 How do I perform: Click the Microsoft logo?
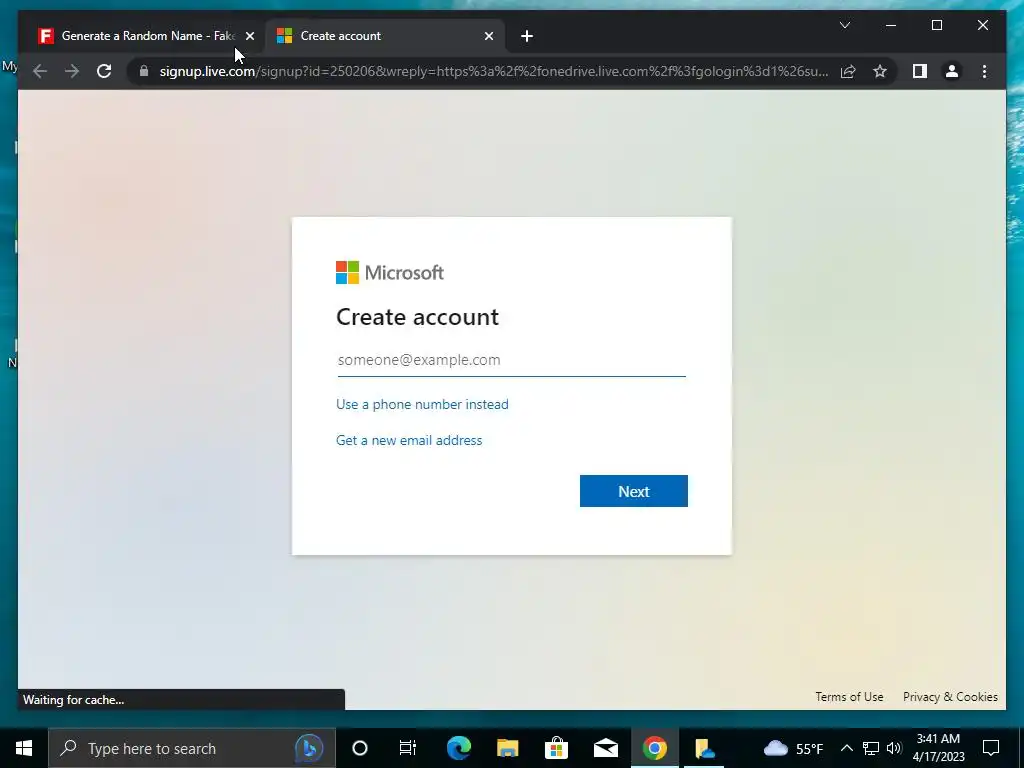390,272
